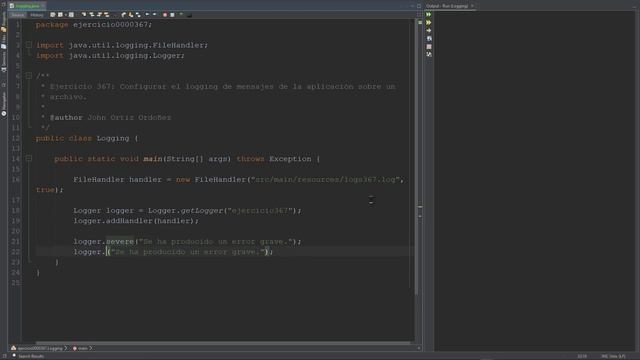The image size is (640, 360).
Task: Open the Services side panel tab
Action: (x=4, y=62)
